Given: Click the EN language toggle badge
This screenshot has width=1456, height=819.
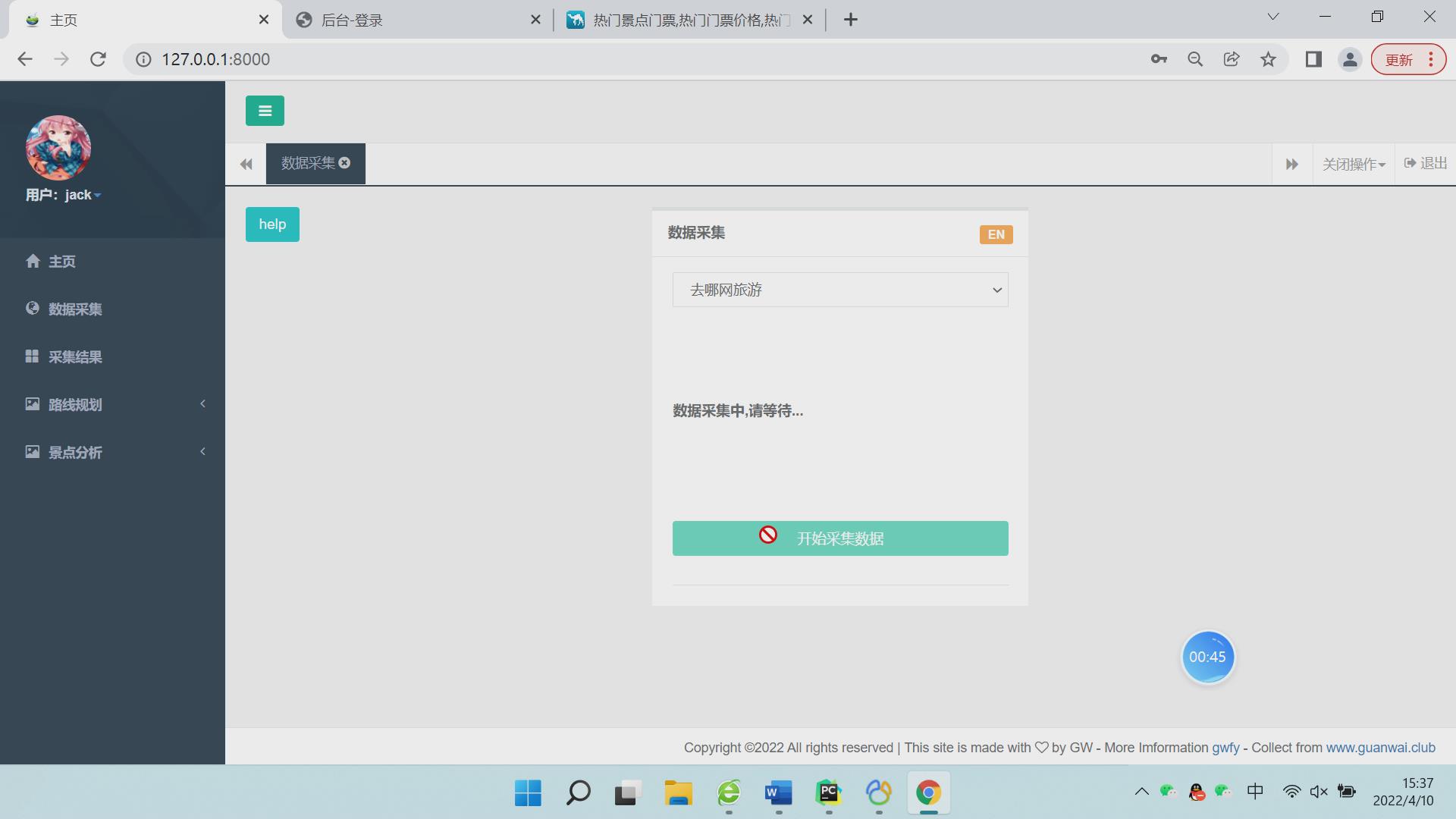Looking at the screenshot, I should click(995, 234).
